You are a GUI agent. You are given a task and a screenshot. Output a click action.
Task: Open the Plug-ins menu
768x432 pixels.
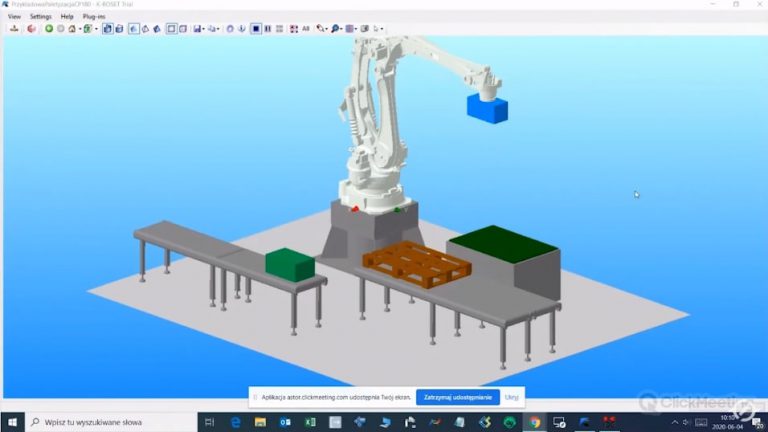click(94, 17)
